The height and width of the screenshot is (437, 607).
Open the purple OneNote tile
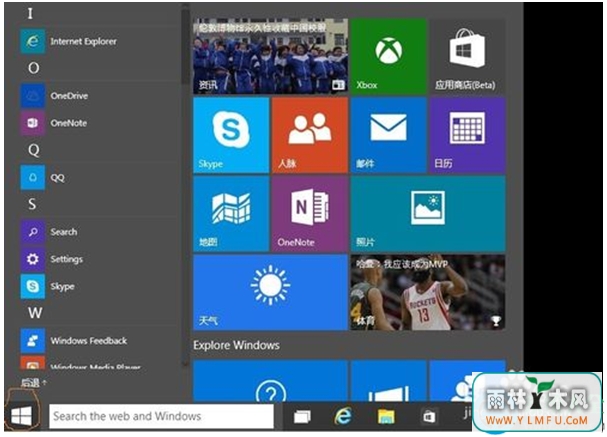pos(310,214)
